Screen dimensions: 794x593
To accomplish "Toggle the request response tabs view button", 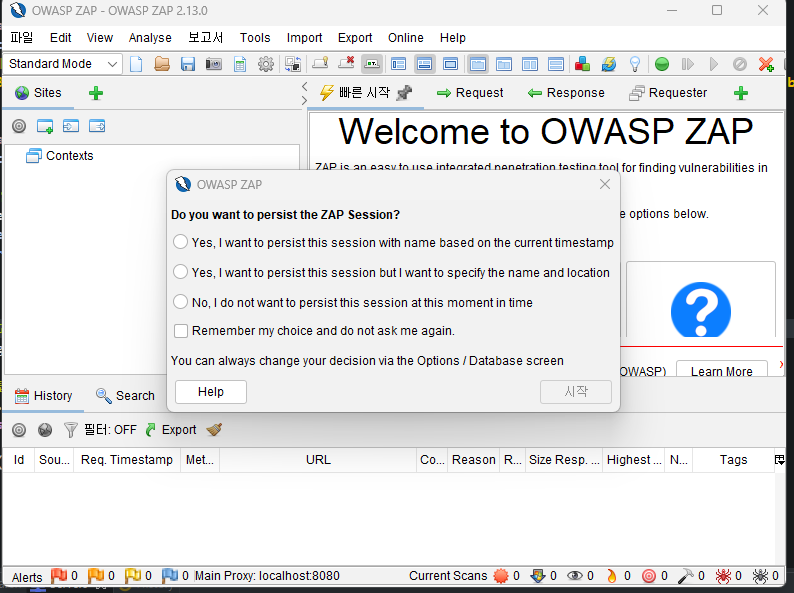I will tap(478, 64).
